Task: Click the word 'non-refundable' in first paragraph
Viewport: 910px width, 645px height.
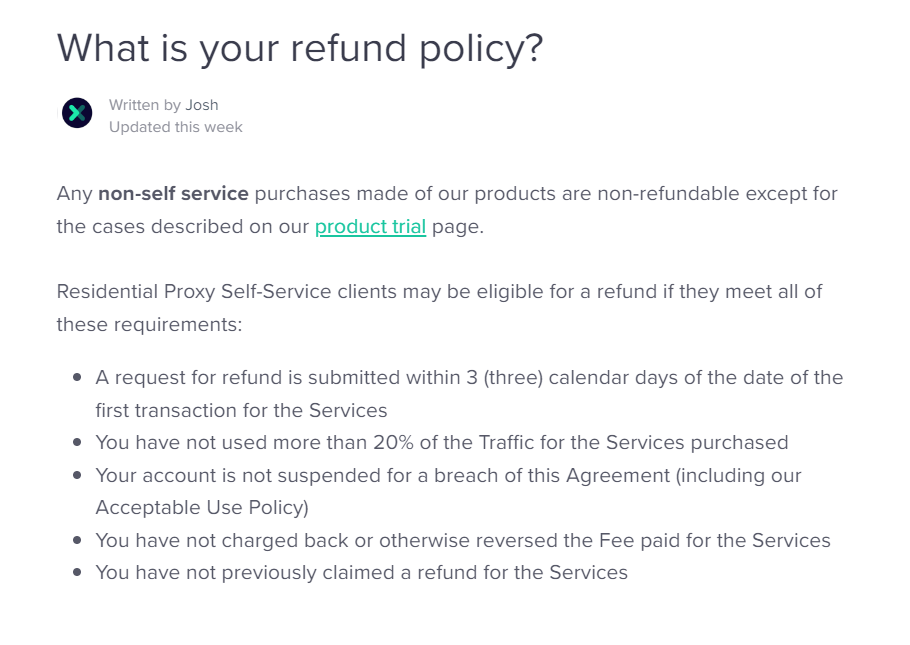Action: coord(669,193)
